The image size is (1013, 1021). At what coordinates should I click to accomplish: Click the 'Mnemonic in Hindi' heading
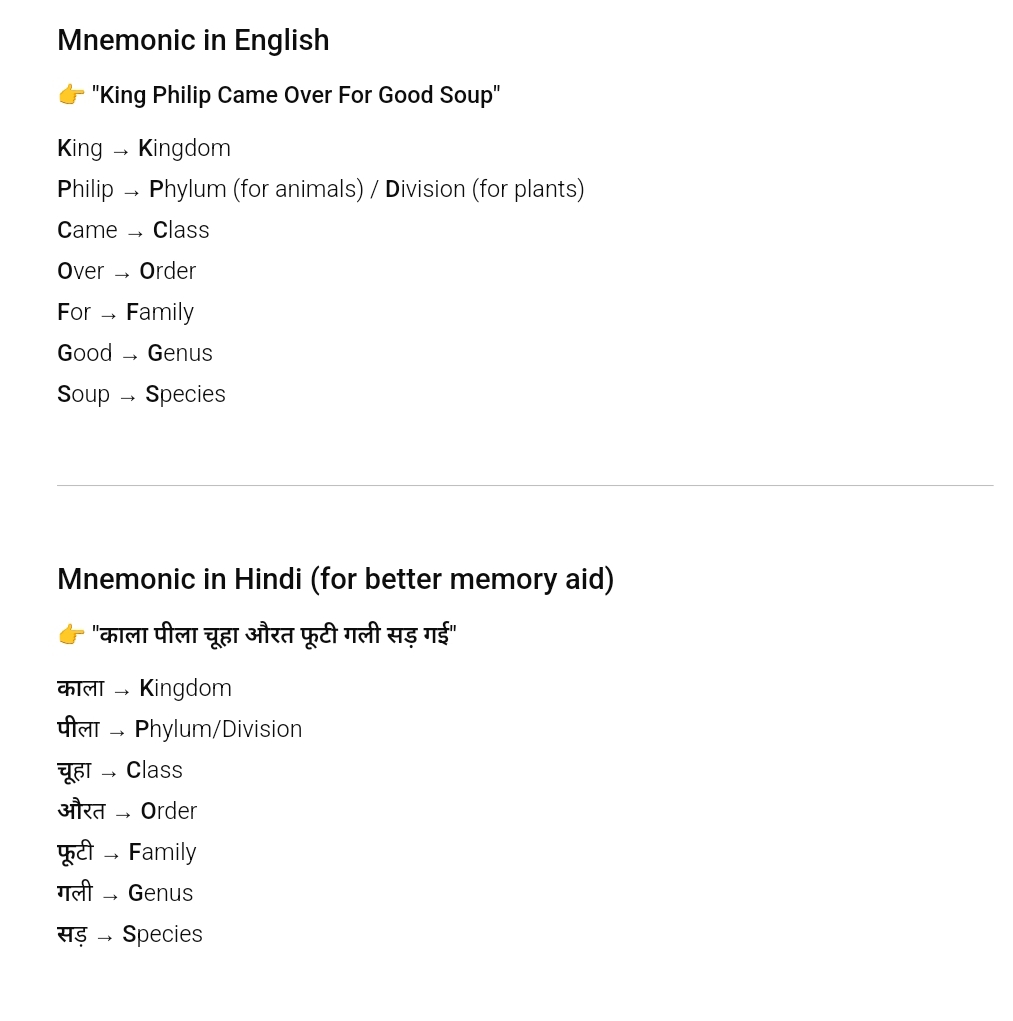(335, 580)
